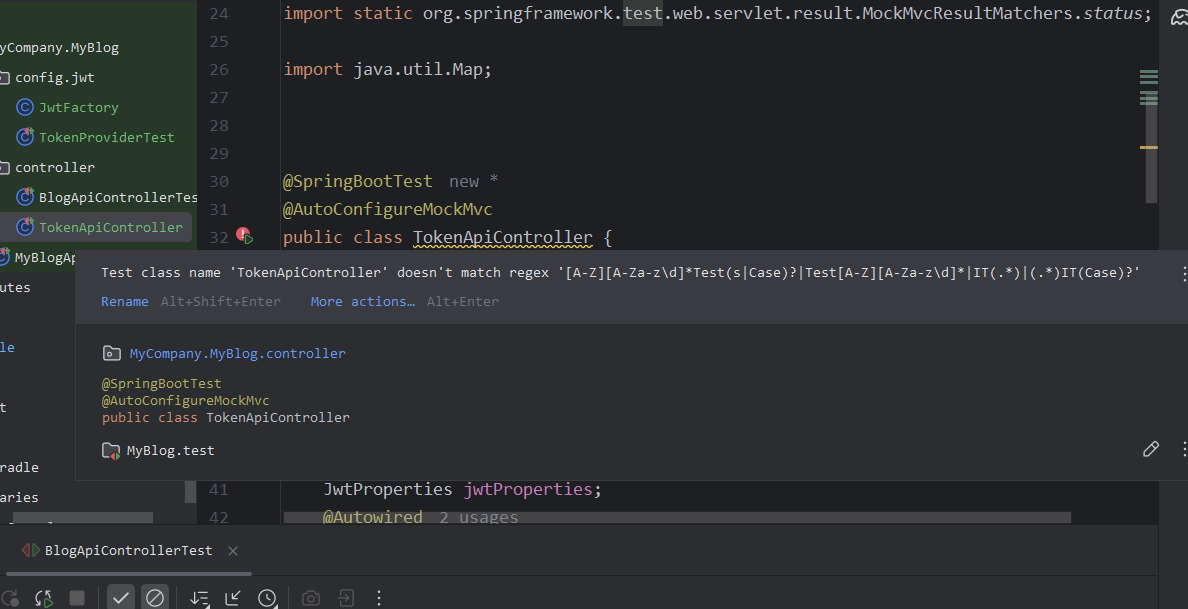This screenshot has height=609, width=1188.
Task: Open the tooltip options three-dot menu
Action: pos(1183,273)
